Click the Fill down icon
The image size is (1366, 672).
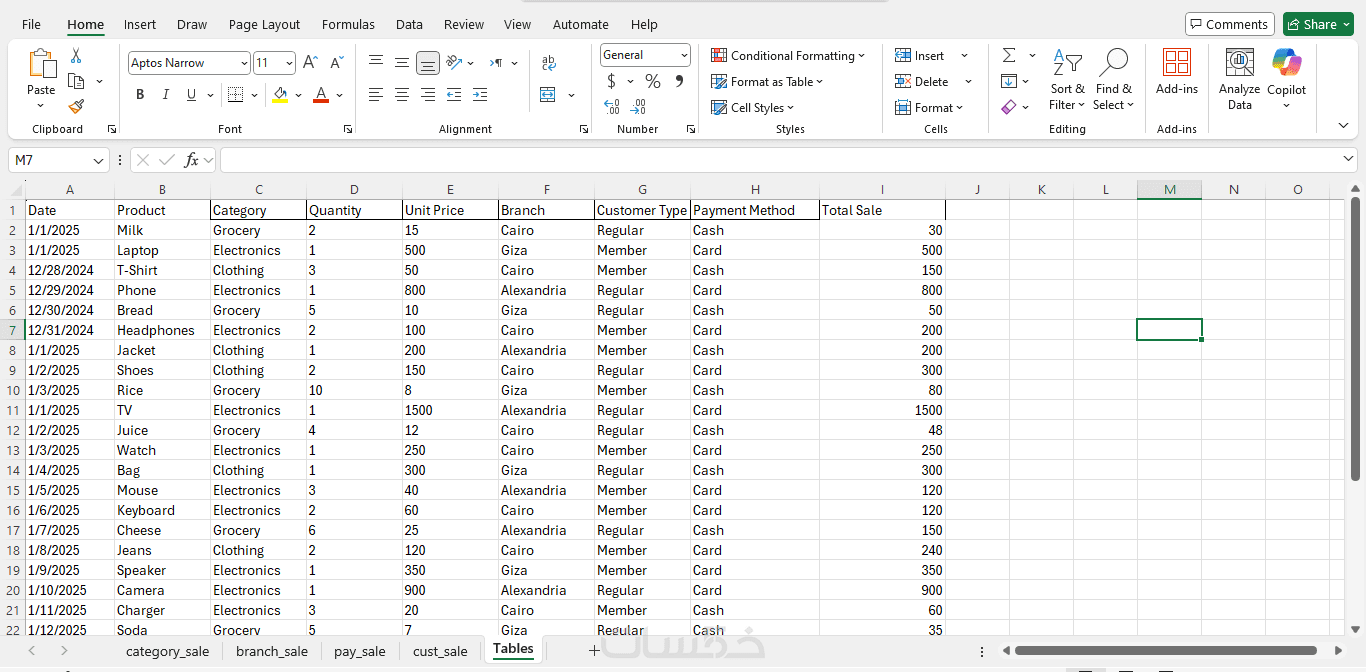point(1009,81)
